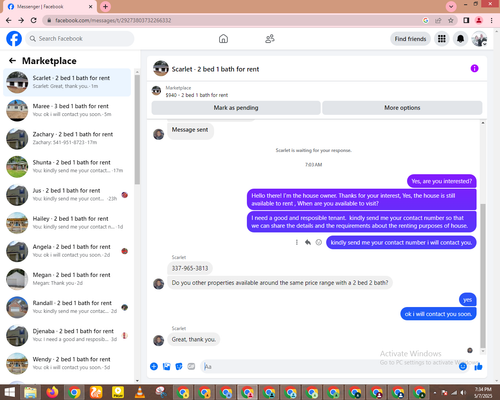Click the Aa message input field
Viewport: 500px width, 400px height.
pos(328,367)
